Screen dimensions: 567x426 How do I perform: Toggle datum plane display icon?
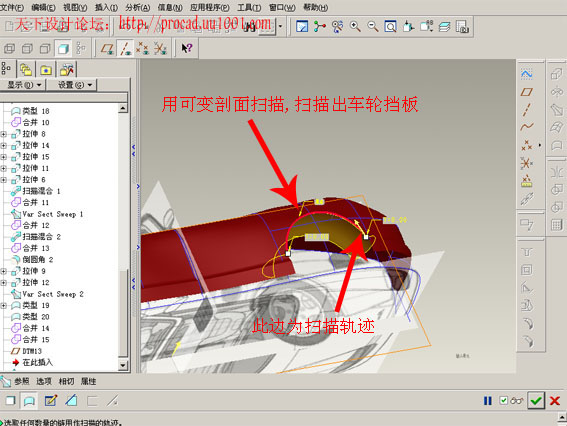(x=107, y=48)
